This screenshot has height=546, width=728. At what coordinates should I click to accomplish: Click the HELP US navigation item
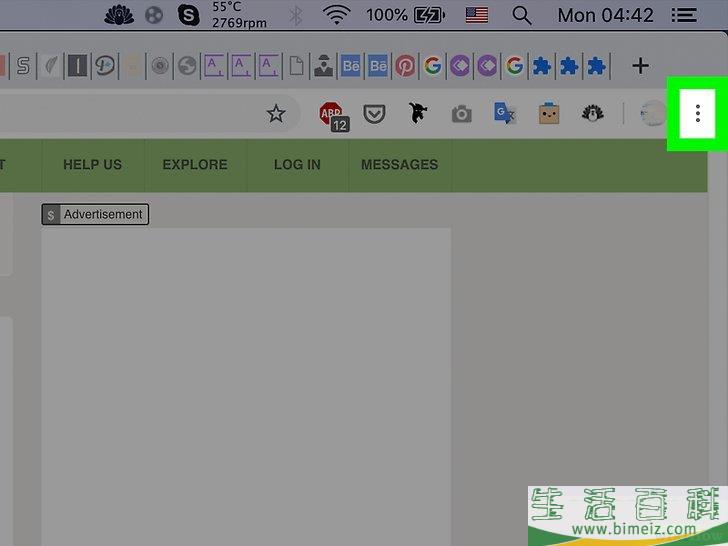tap(92, 165)
